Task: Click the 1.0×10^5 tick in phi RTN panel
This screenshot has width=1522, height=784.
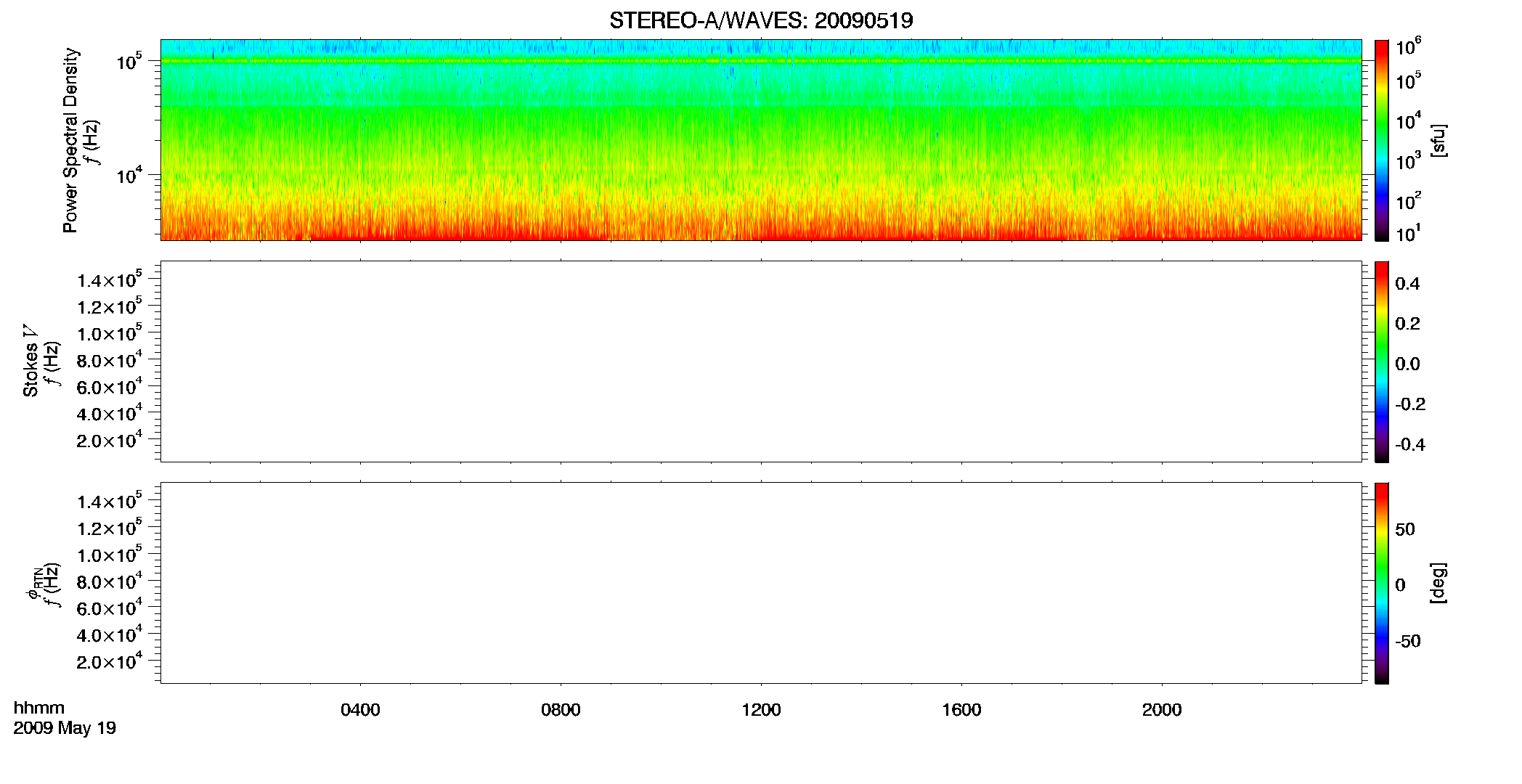Action: (x=110, y=554)
